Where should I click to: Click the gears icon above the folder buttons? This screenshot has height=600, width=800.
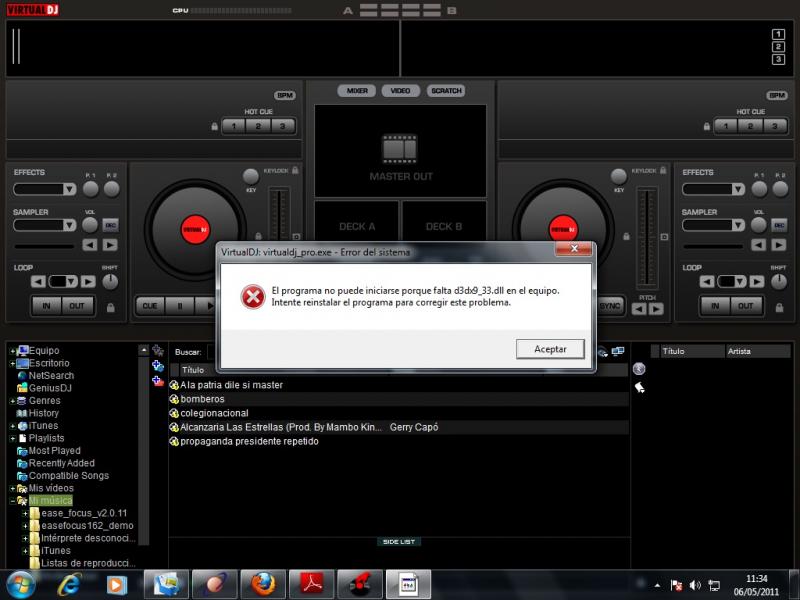158,351
